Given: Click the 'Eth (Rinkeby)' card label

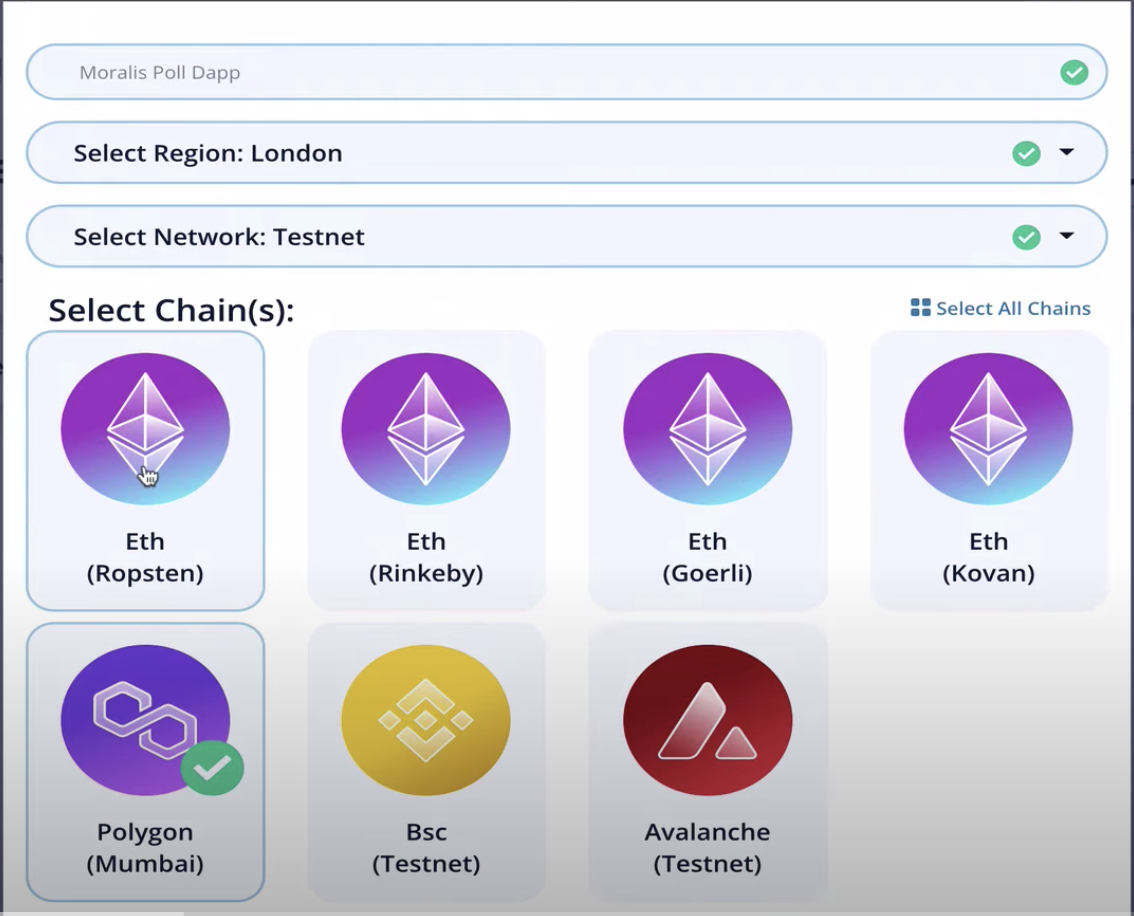Looking at the screenshot, I should [426, 557].
